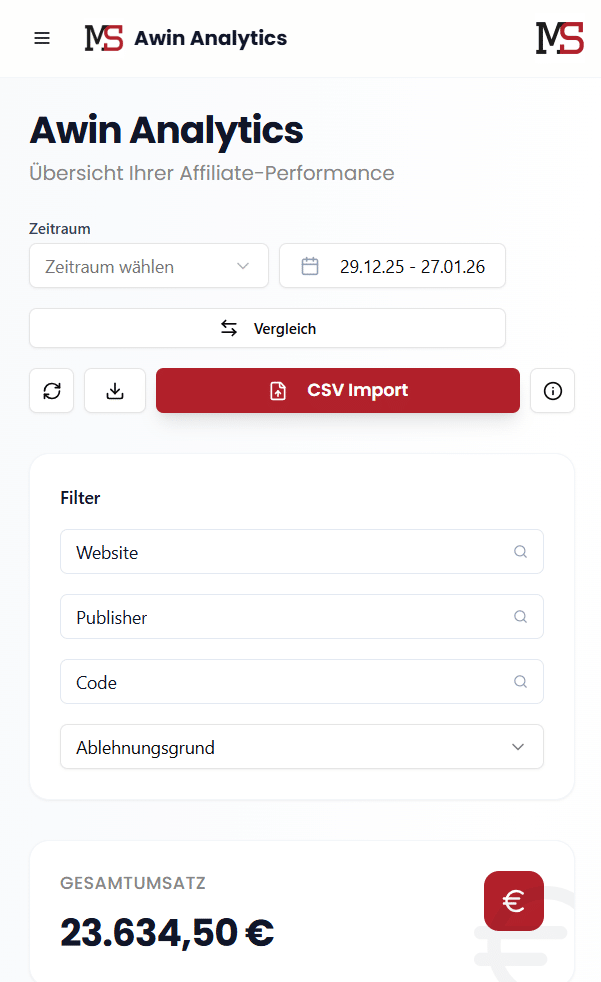Screen dimensions: 601x982
Task: Open the info tooltip icon
Action: point(552,390)
